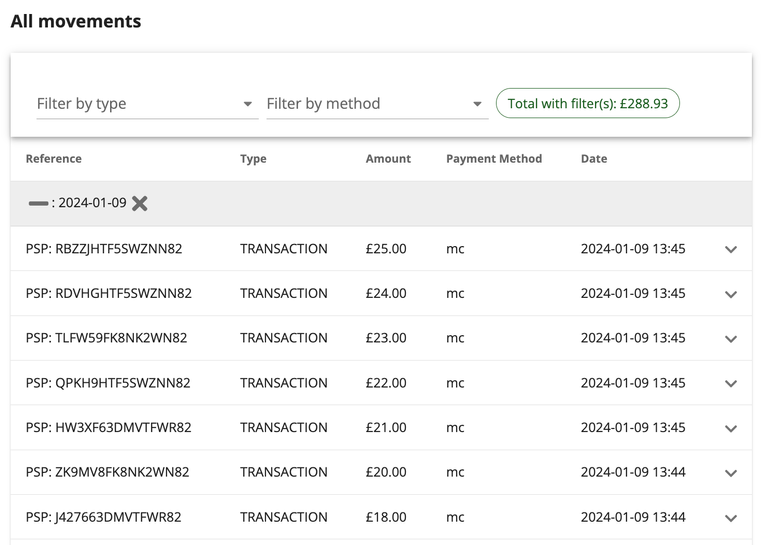This screenshot has height=545, width=761.
Task: Click the PSP: J427663DMVTFWR82 reference
Action: [x=104, y=518]
